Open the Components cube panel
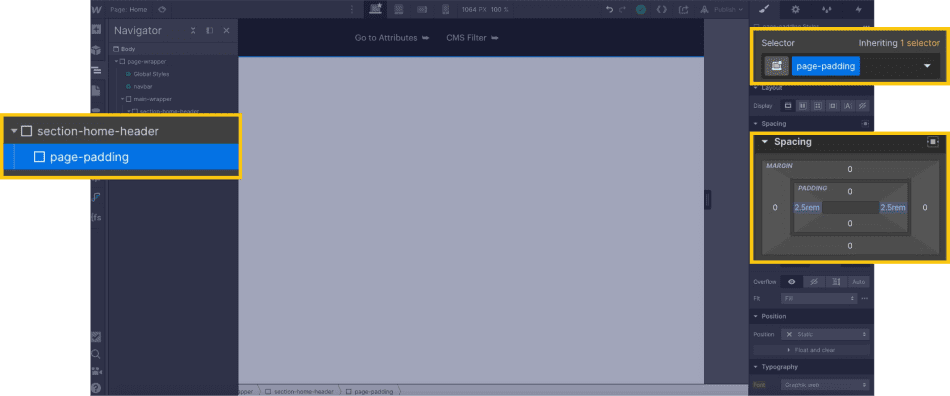The height and width of the screenshot is (396, 950). tap(96, 50)
